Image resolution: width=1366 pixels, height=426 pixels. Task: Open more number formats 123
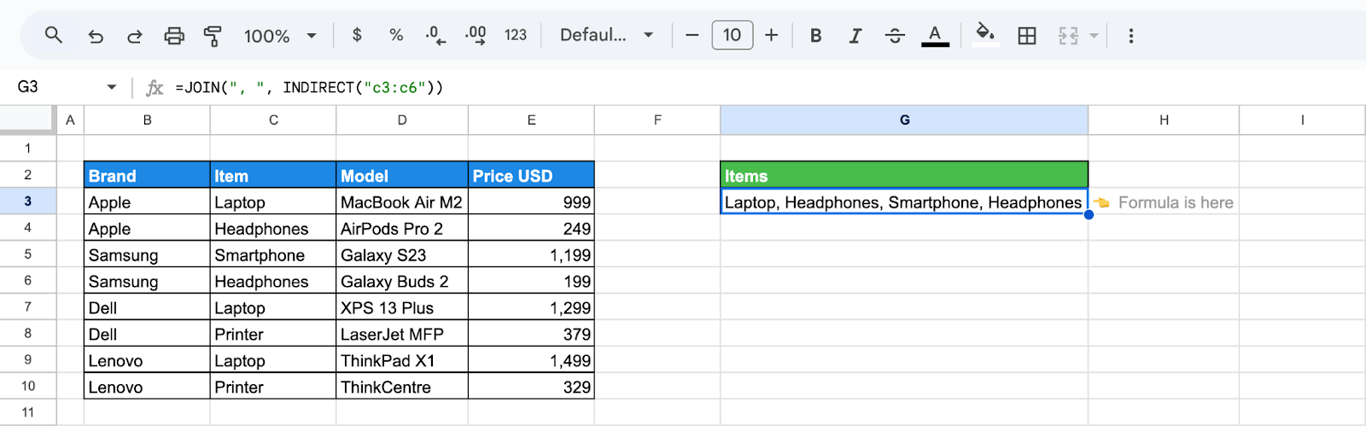coord(515,35)
